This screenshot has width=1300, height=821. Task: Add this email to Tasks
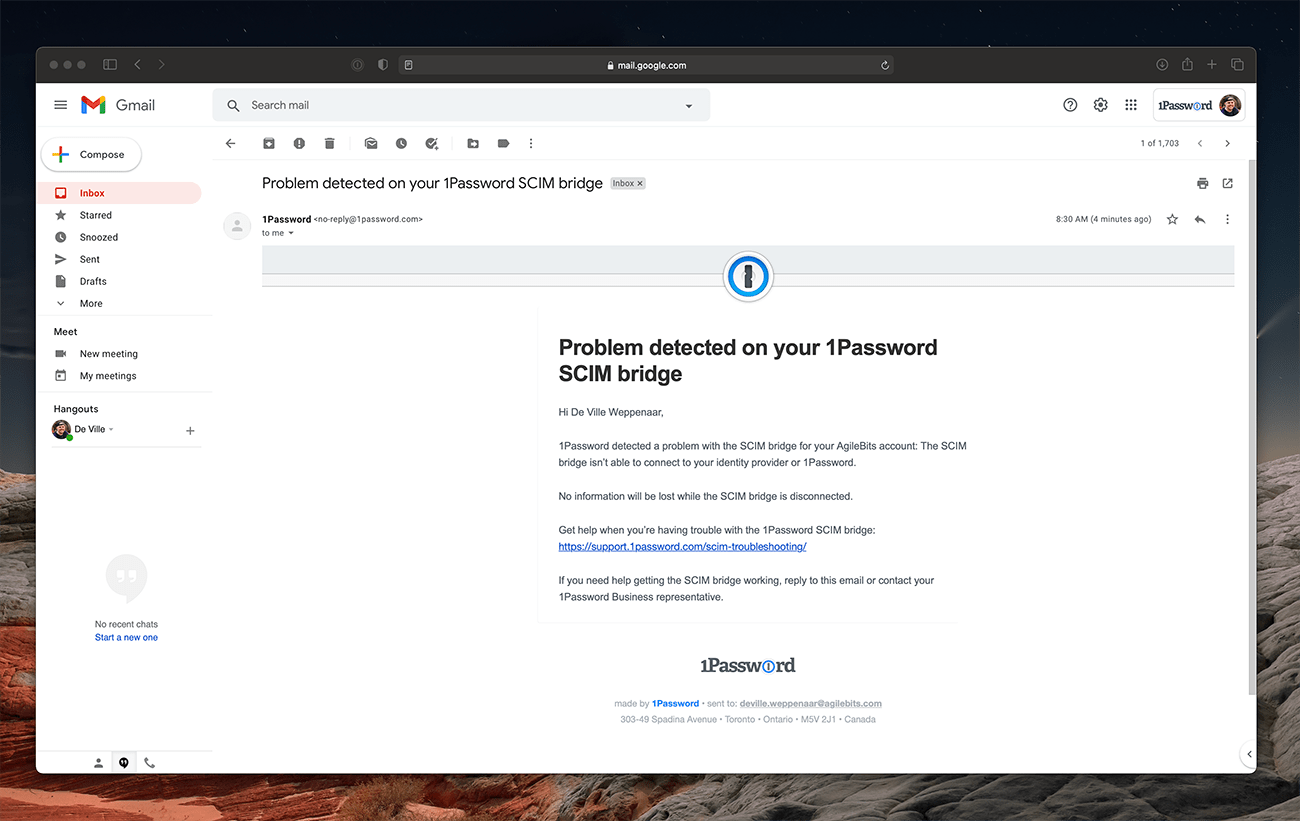pos(432,144)
